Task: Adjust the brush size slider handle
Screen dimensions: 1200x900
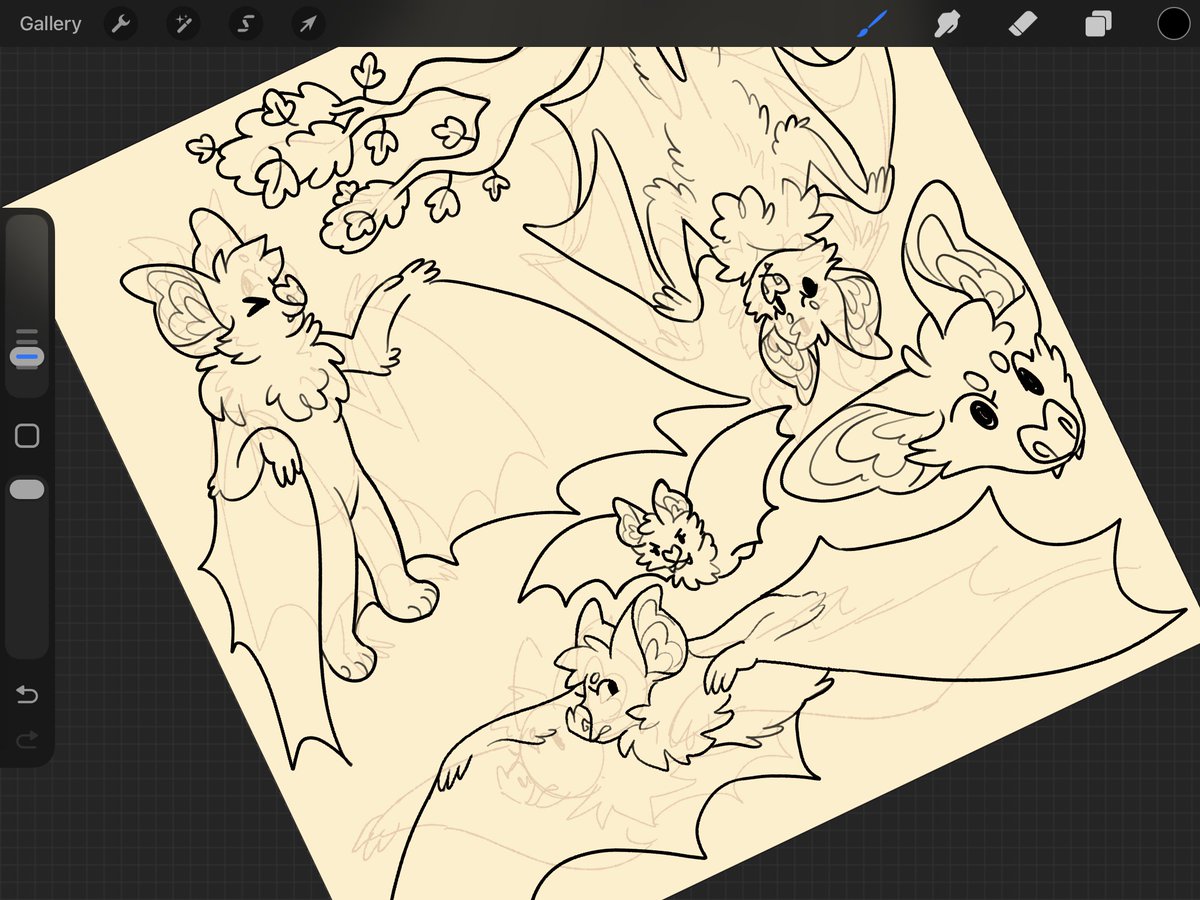Action: tap(27, 355)
